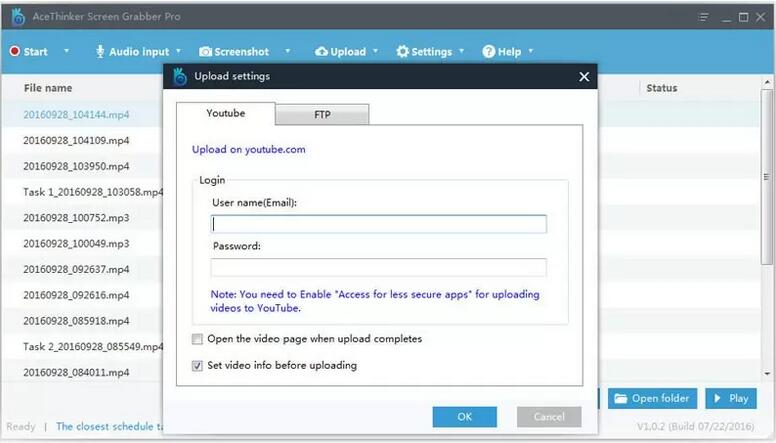Click the Upload cloud icon
Viewport: 776px width, 443px height.
coord(321,51)
